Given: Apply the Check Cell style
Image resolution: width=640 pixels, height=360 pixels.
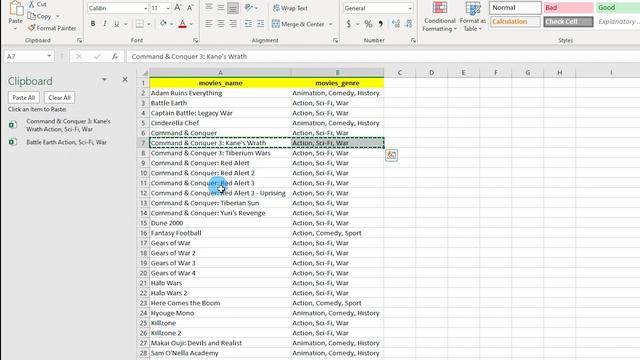Looking at the screenshot, I should [568, 22].
